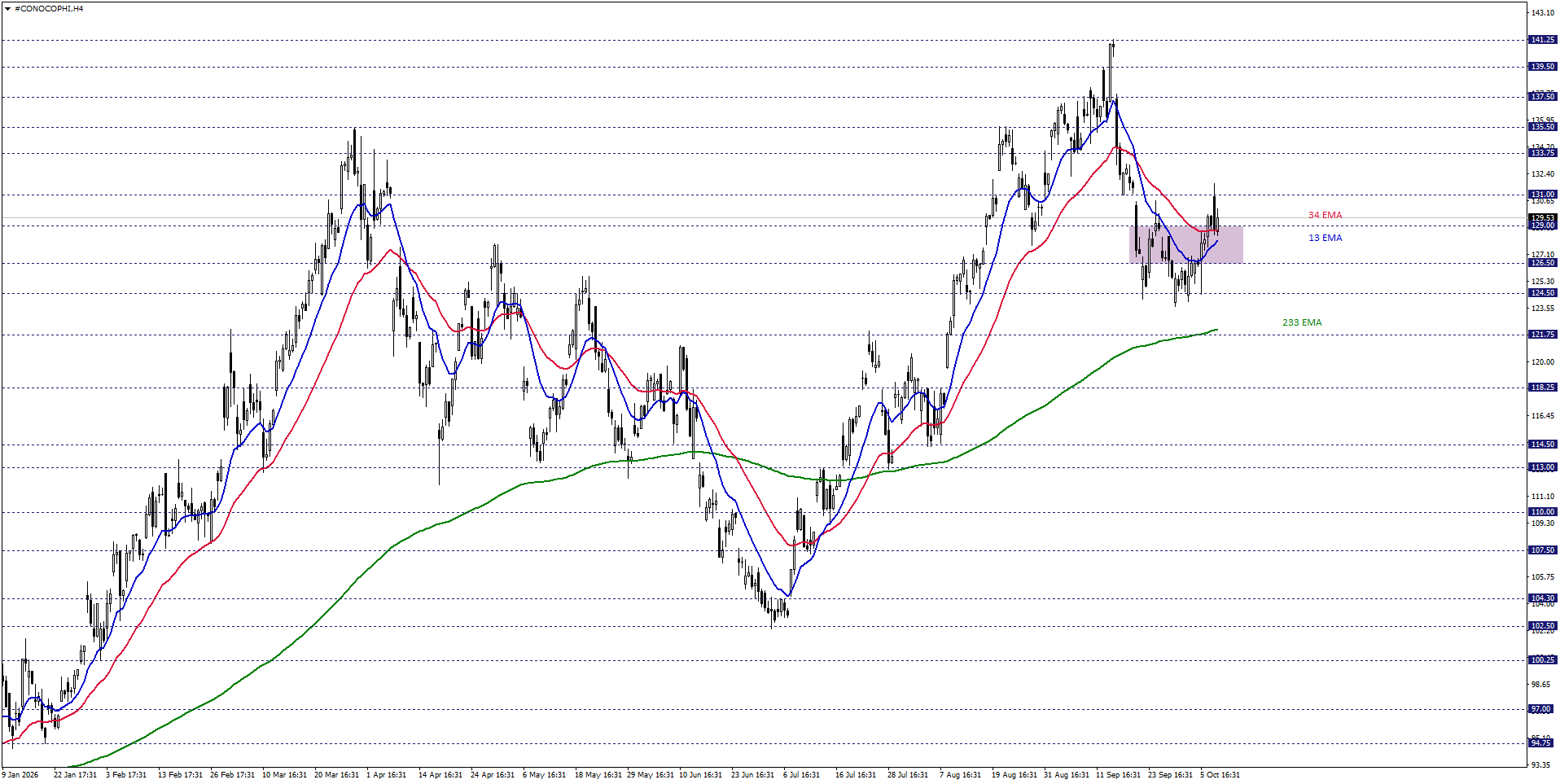Click the 6 Jul 16:31 date label
The image size is (1560, 784).
801,775
